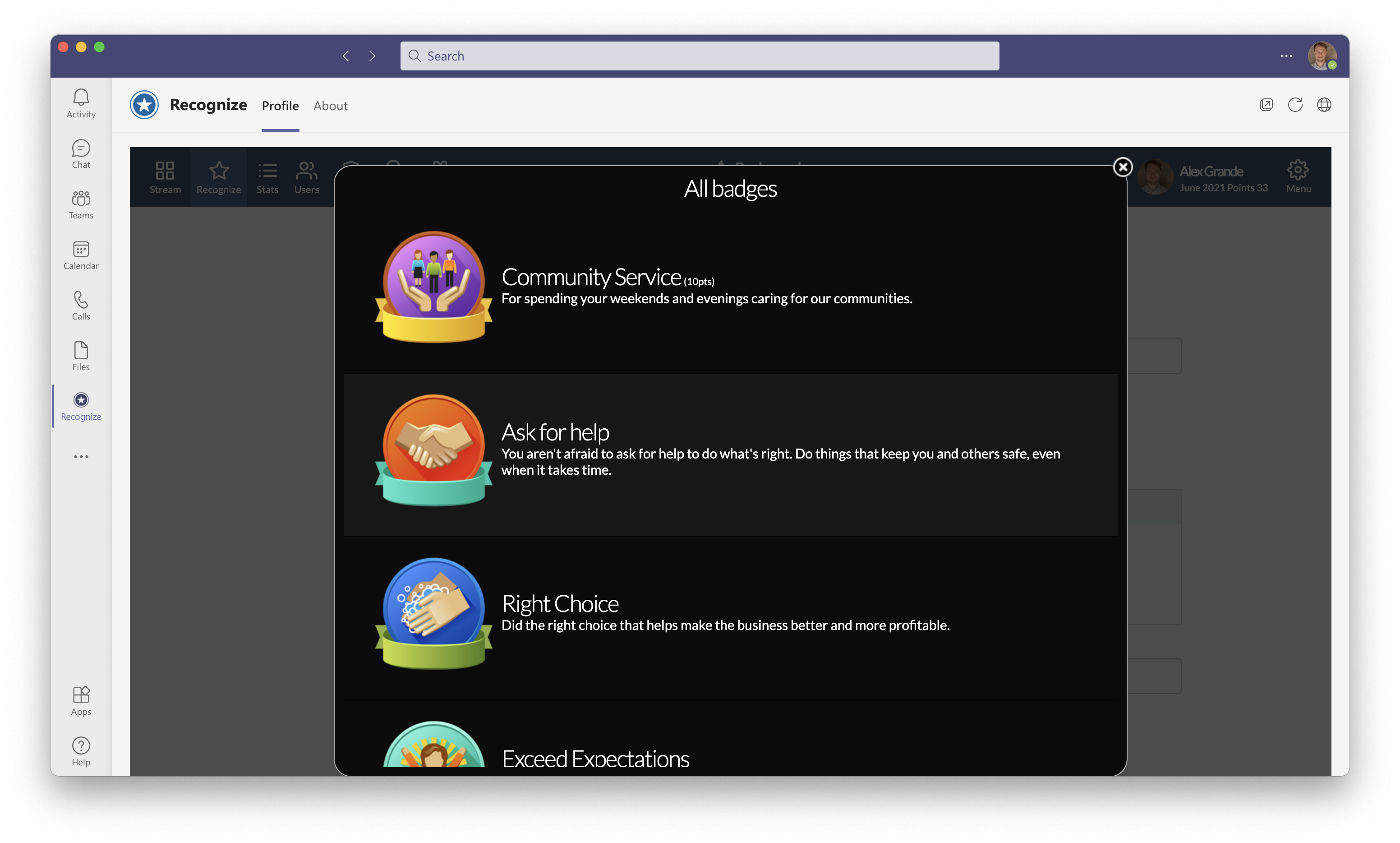Click the globe website icon
1400x843 pixels.
(1324, 105)
